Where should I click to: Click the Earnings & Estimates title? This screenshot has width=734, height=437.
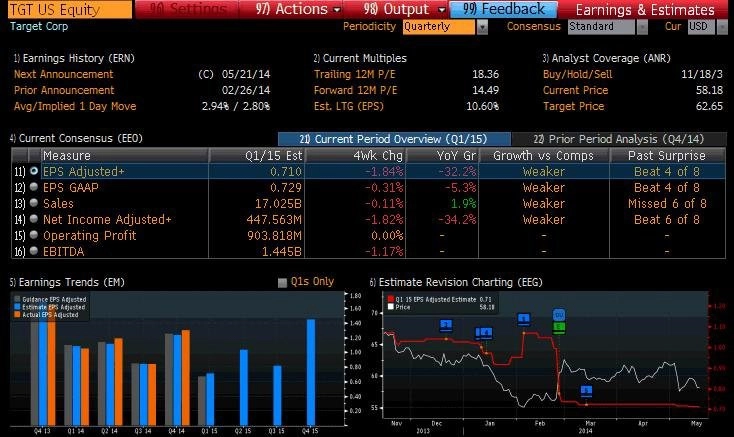pyautogui.click(x=645, y=10)
